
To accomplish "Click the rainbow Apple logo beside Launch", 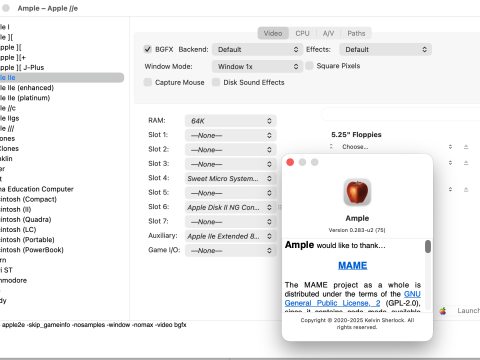I will pos(443,311).
